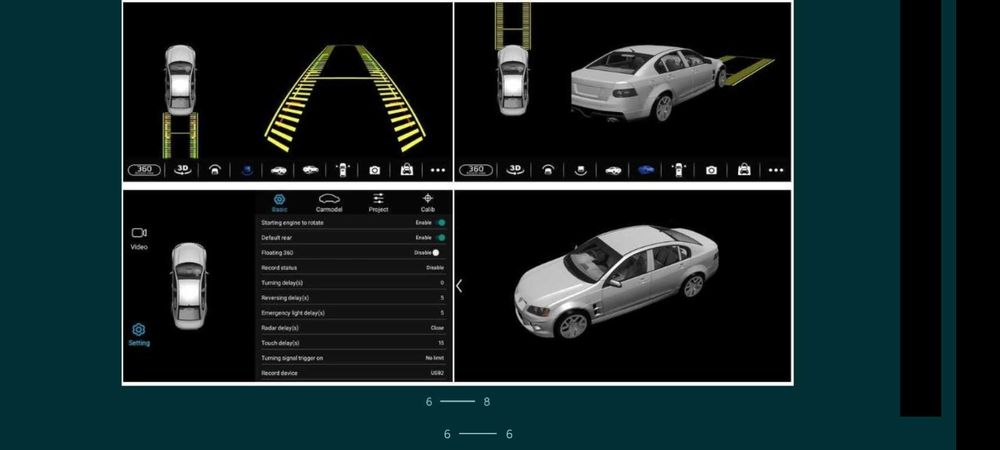Click the 'Emergency light delay(s)' label
The image size is (1000, 450).
293,313
